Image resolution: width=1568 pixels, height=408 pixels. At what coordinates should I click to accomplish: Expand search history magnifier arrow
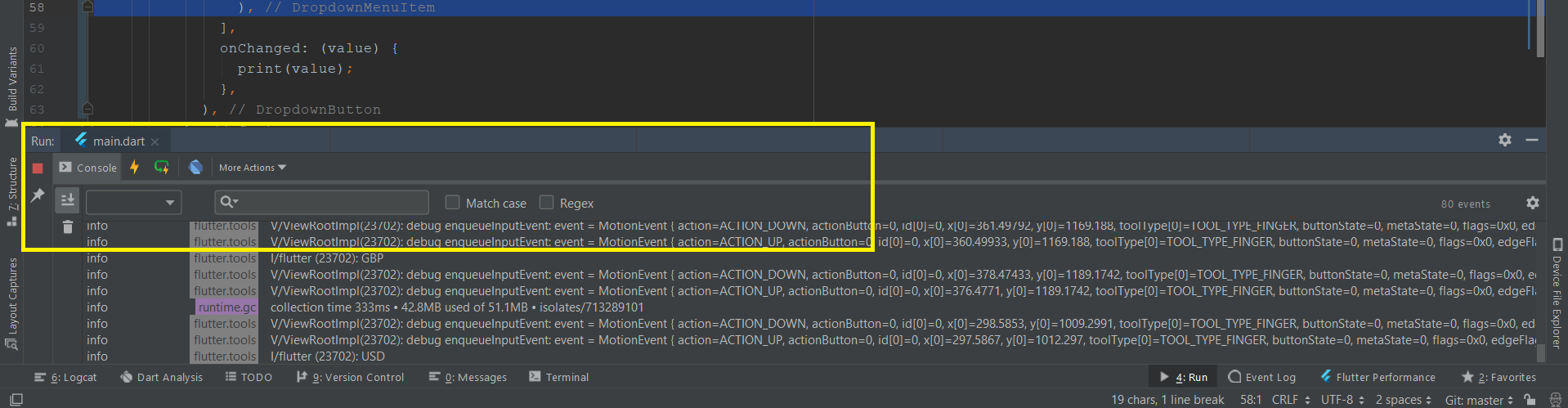pos(229,202)
